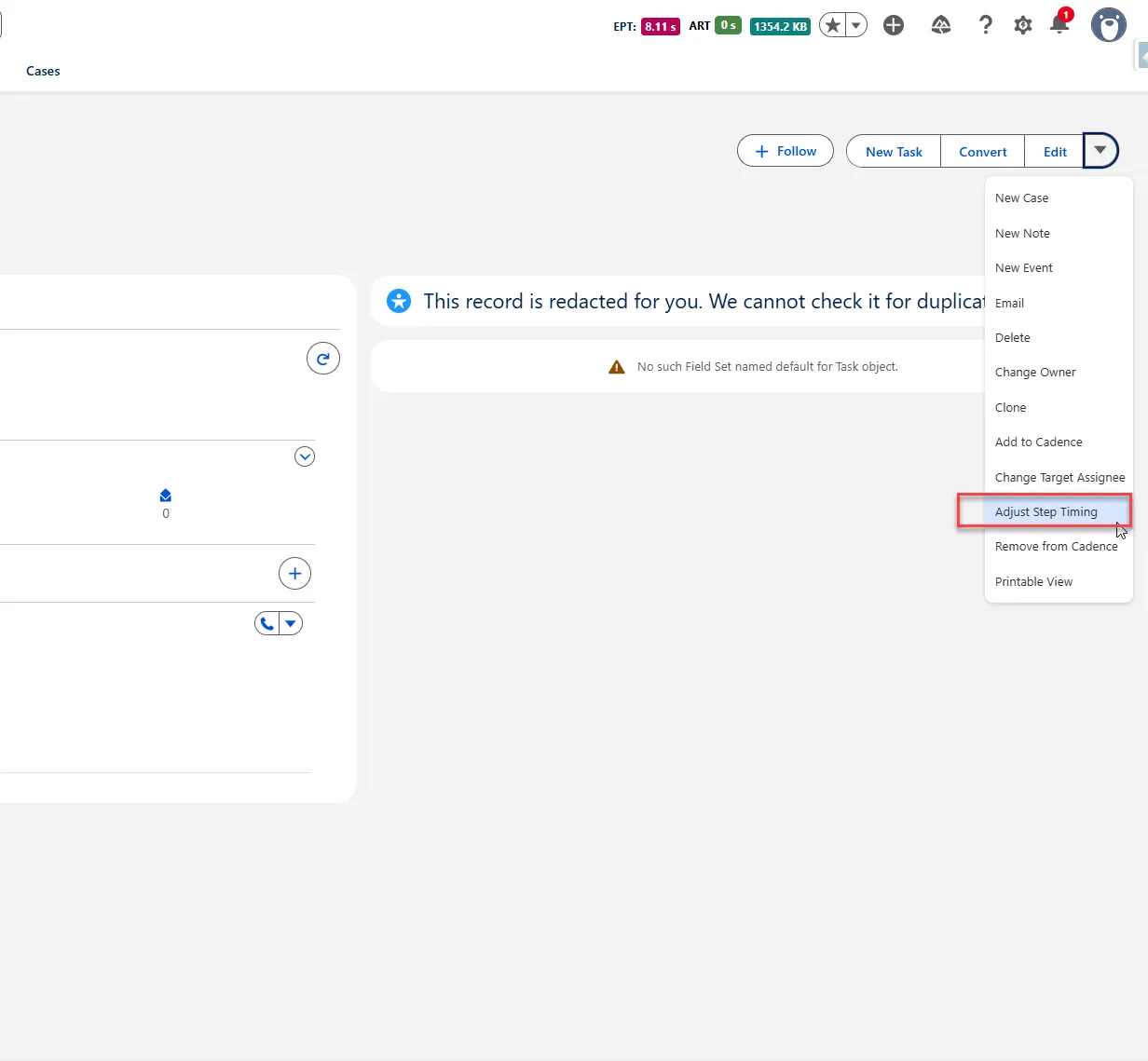1148x1061 pixels.
Task: Select Change Owner from the menu
Action: pos(1034,373)
